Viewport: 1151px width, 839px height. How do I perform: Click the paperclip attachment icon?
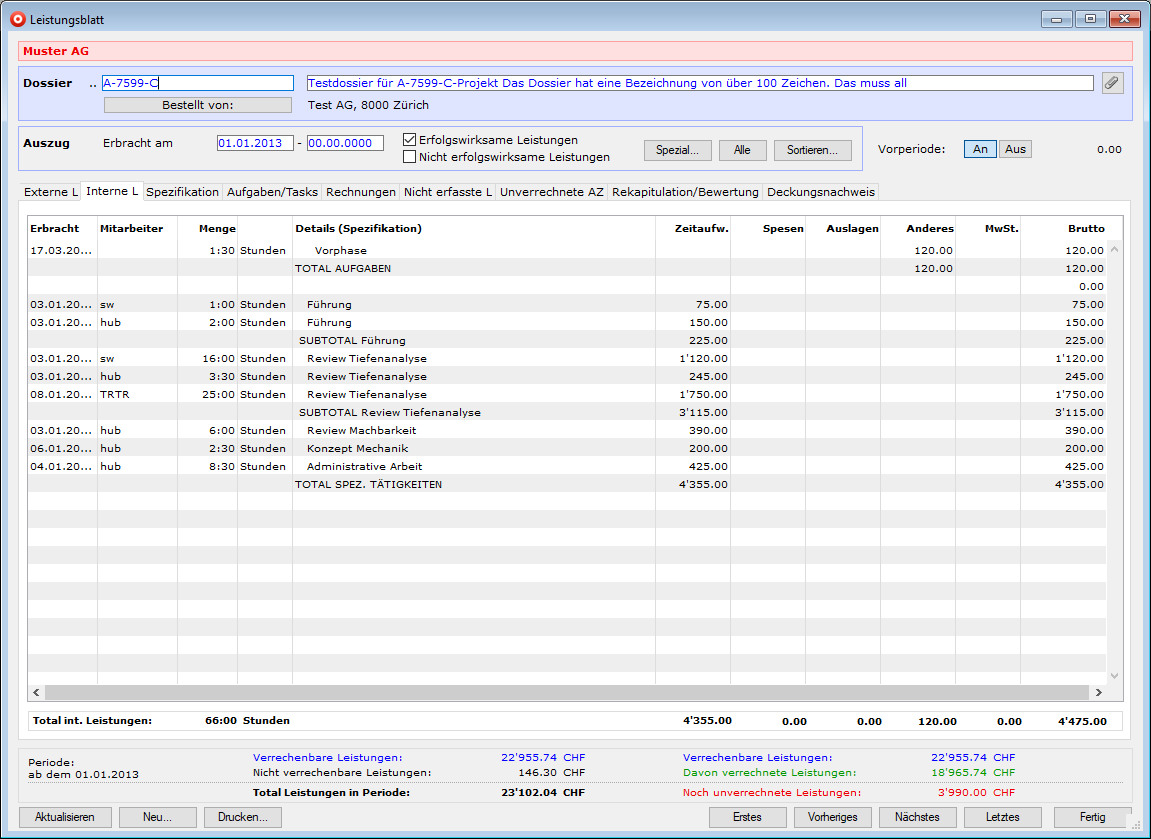point(1112,83)
